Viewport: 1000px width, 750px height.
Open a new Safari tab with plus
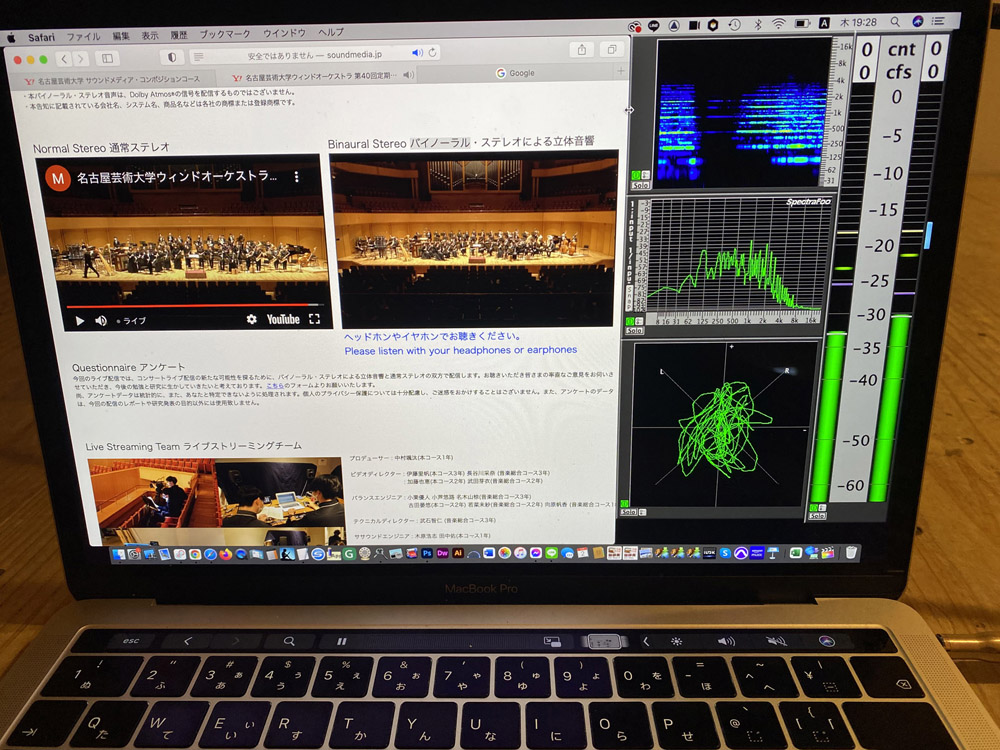(620, 71)
